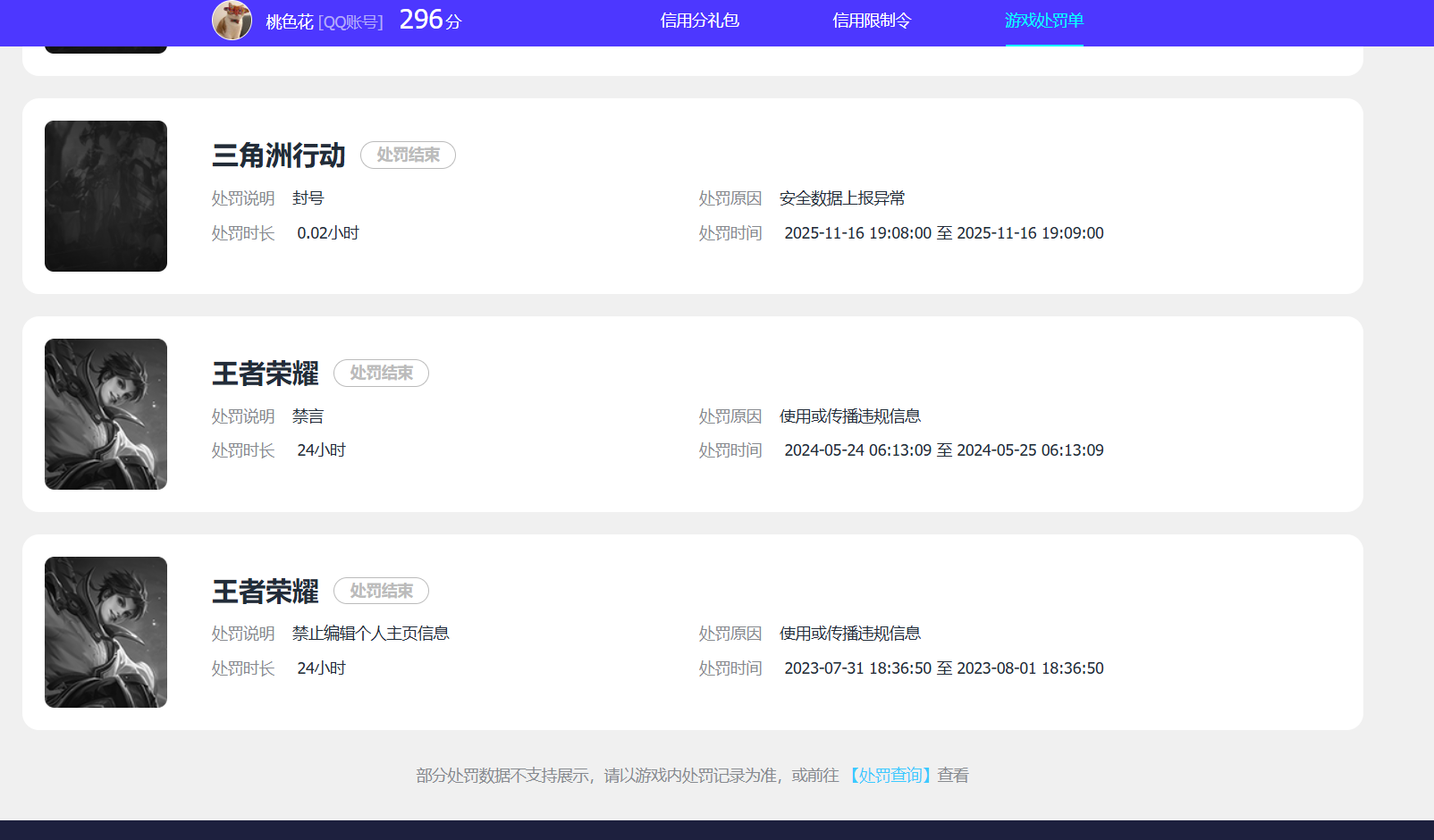1434x840 pixels.
Task: Click the 部分处罚数据不支持展示 footer note
Action: [x=692, y=776]
